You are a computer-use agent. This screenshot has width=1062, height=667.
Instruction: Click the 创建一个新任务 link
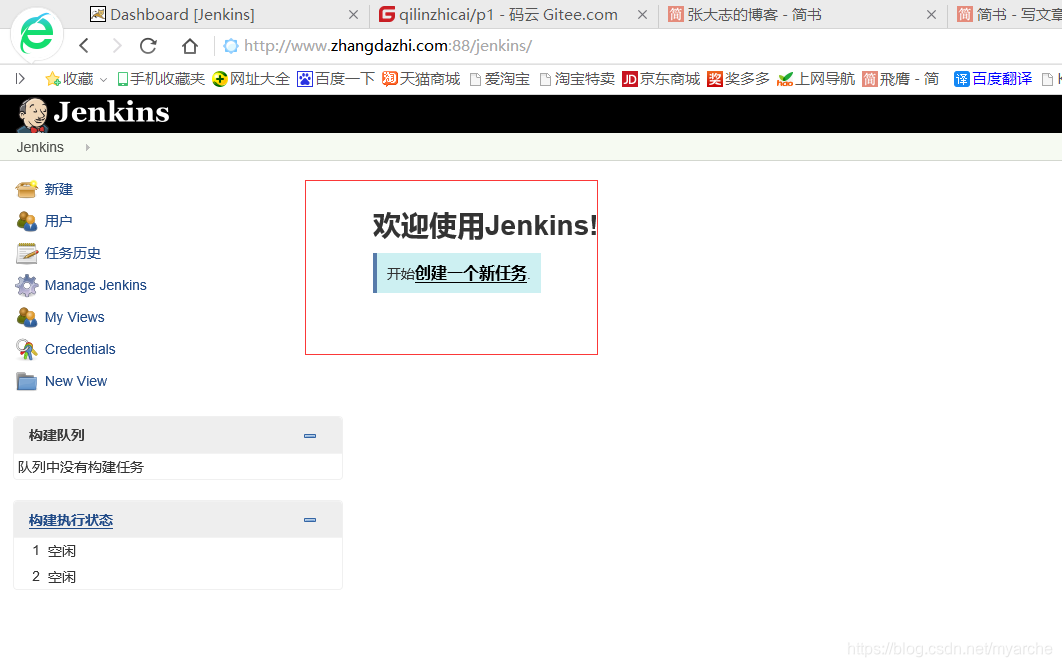471,274
